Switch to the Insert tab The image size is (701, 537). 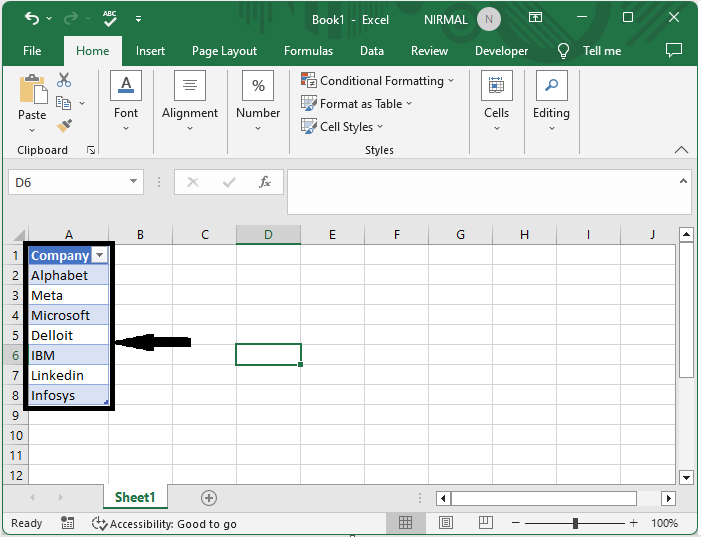click(150, 51)
